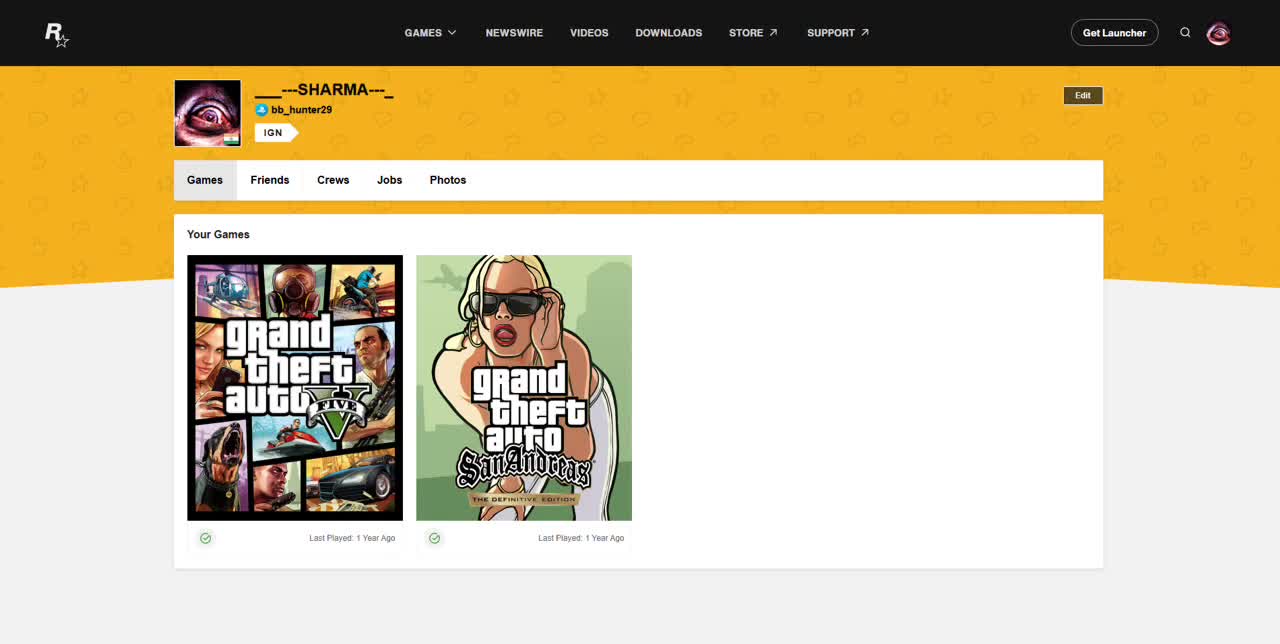Click the green checkmark under GTA V
This screenshot has height=644, width=1280.
tap(205, 538)
